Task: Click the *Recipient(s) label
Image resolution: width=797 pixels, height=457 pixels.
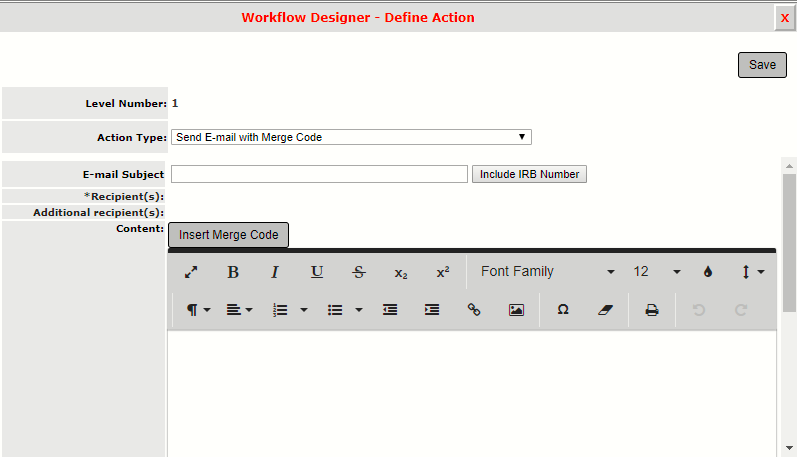Action: 124,197
